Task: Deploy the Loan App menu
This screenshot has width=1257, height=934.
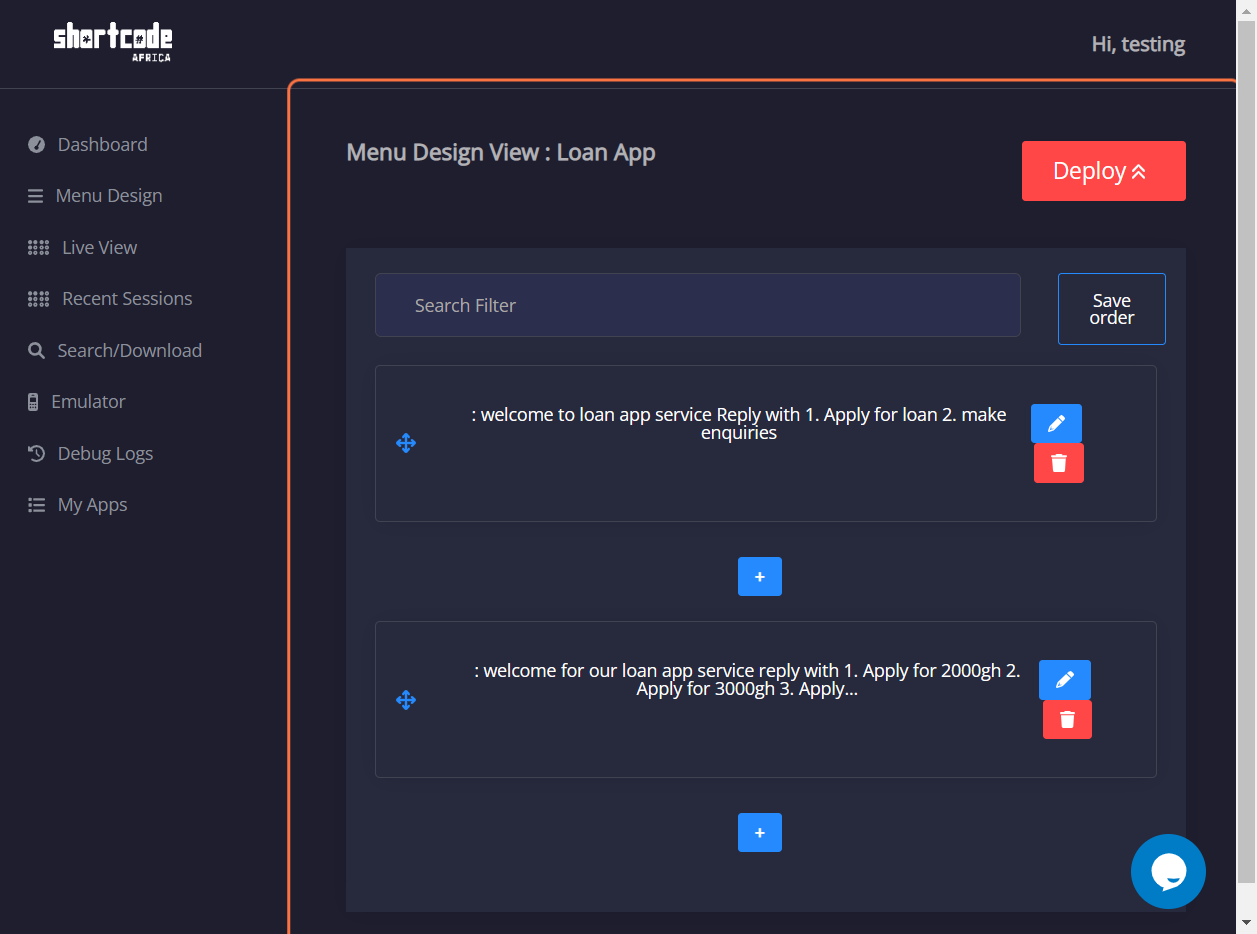Action: pyautogui.click(x=1104, y=171)
